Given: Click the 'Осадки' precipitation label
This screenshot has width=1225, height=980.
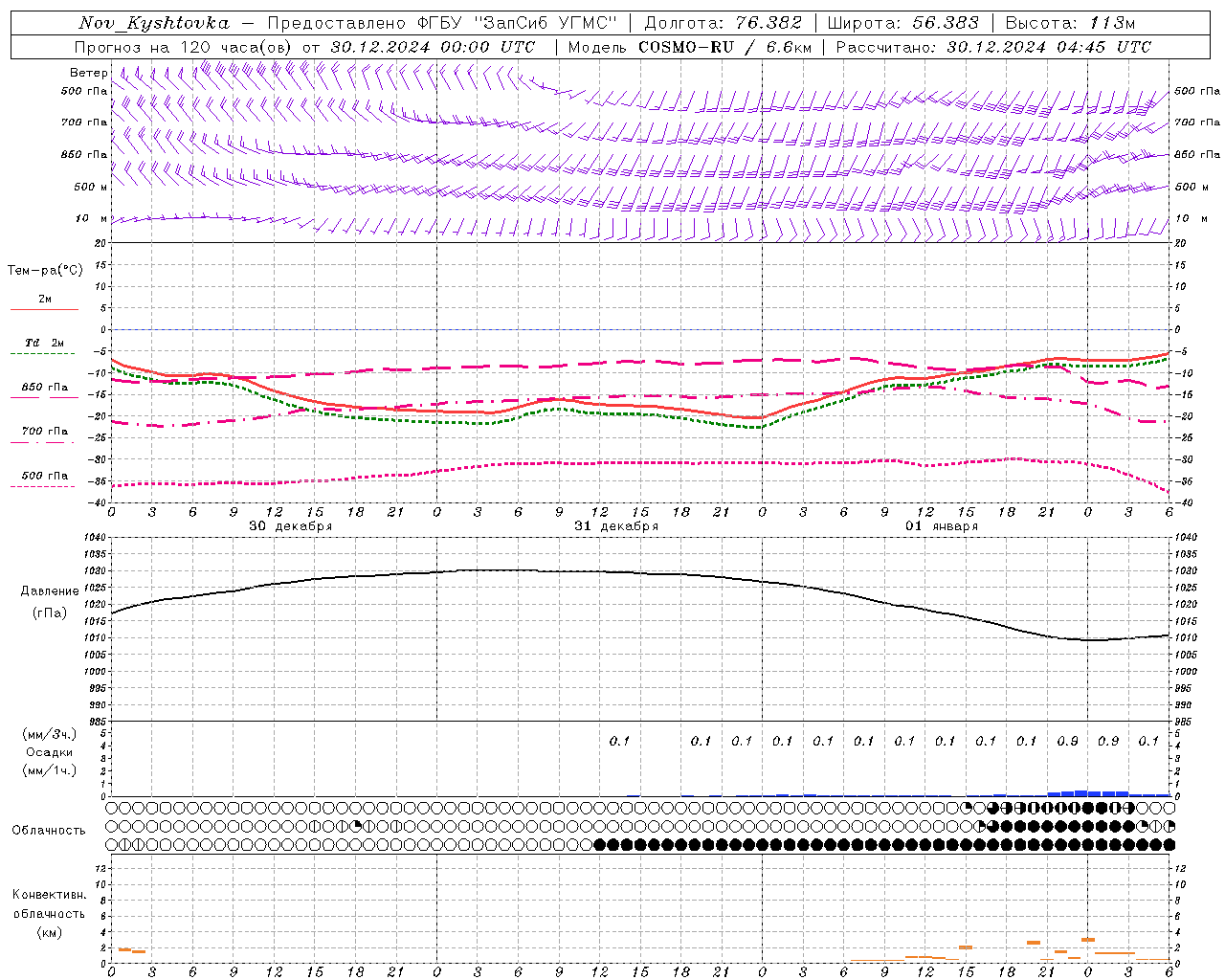Looking at the screenshot, I should click(x=50, y=752).
